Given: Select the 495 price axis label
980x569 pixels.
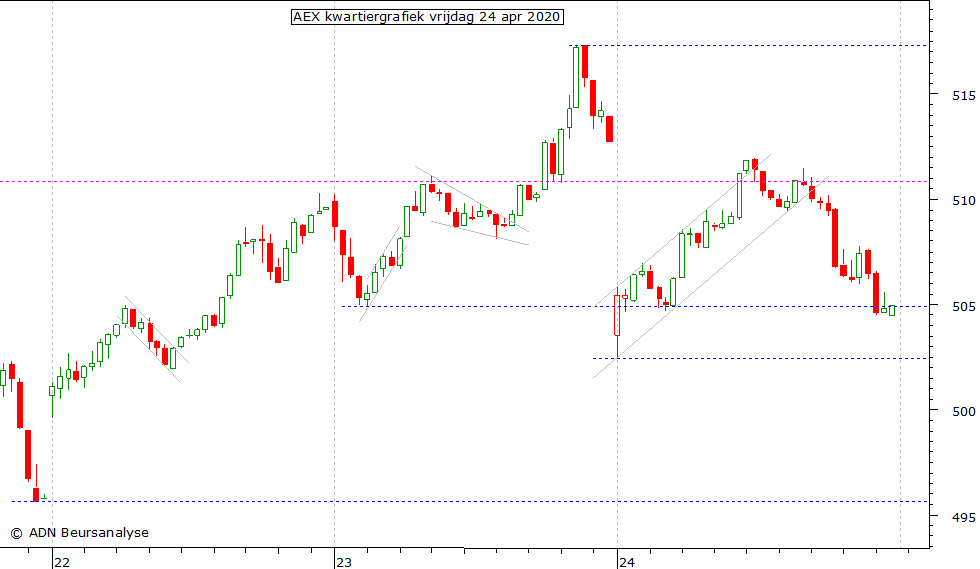Looking at the screenshot, I should coord(963,517).
